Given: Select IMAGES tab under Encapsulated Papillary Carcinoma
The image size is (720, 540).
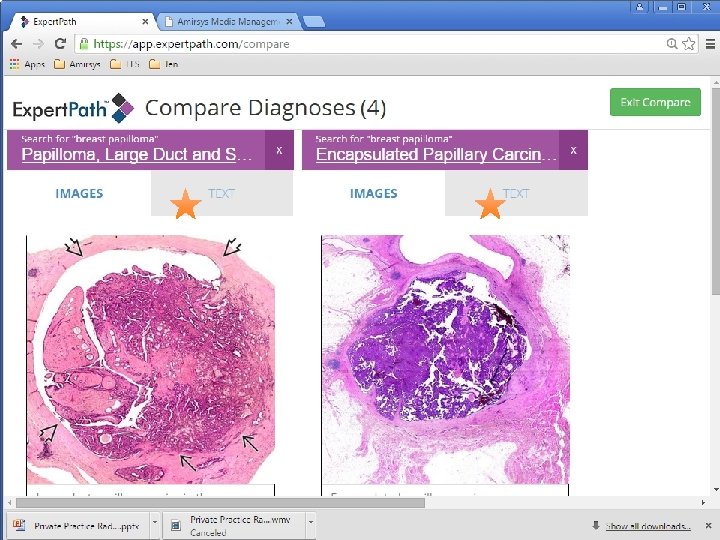Looking at the screenshot, I should coord(374,193).
